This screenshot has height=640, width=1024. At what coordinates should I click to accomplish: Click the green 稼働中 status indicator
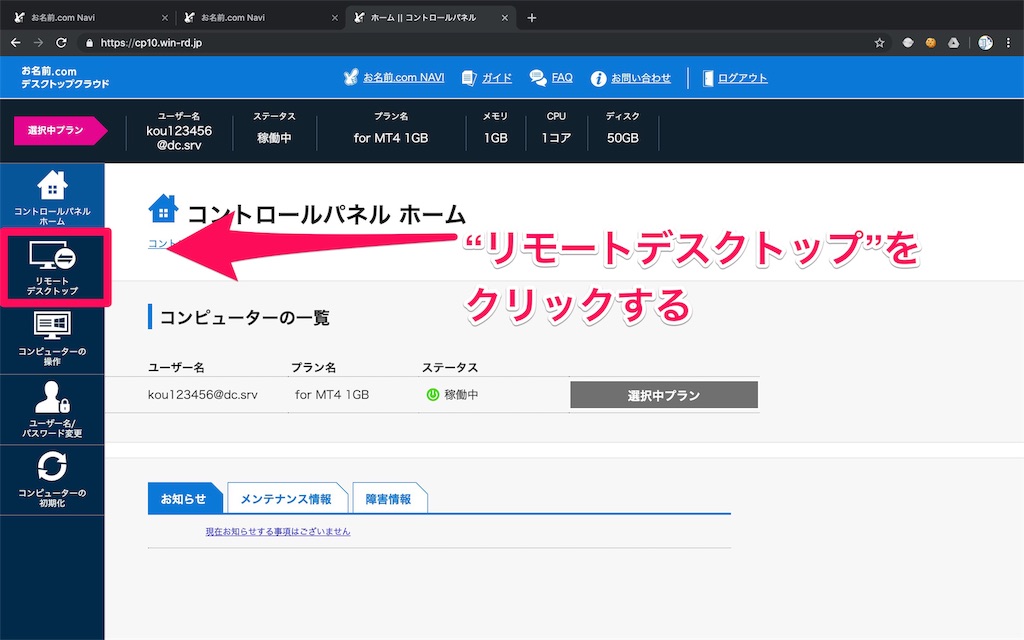point(431,394)
